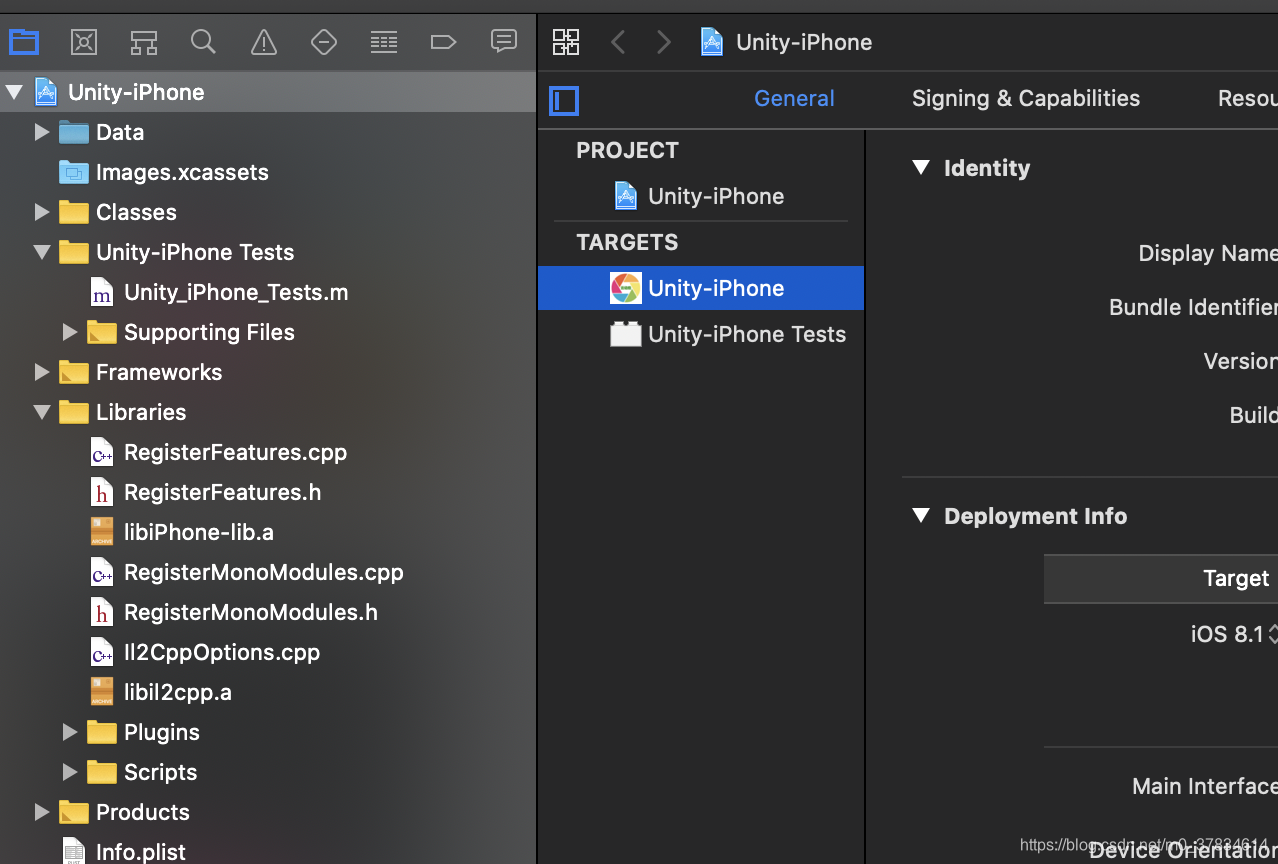
Task: Collapse the Identity section
Action: point(921,168)
